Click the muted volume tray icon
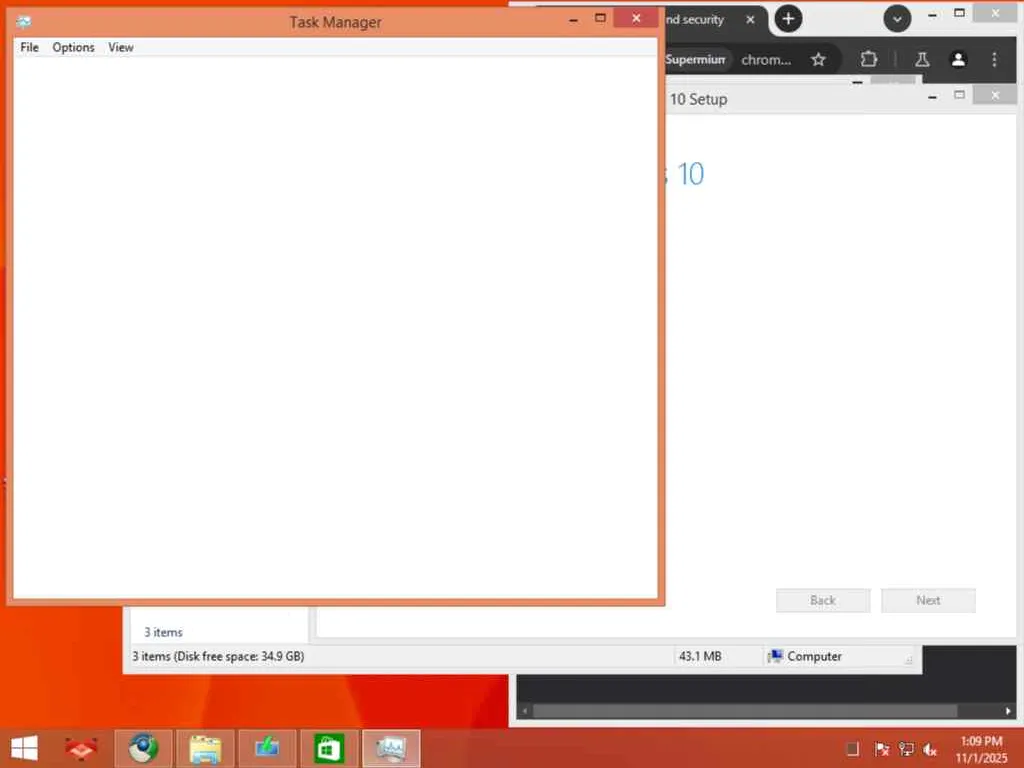1024x768 pixels. point(930,750)
